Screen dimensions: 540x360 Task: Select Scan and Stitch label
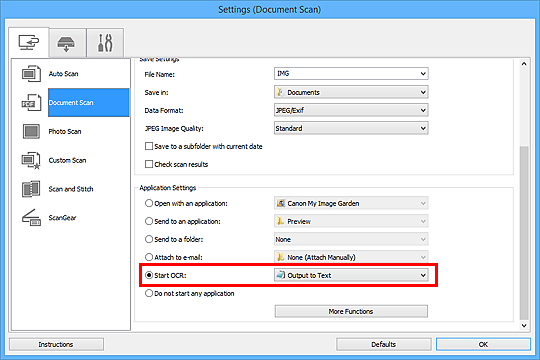click(x=71, y=189)
